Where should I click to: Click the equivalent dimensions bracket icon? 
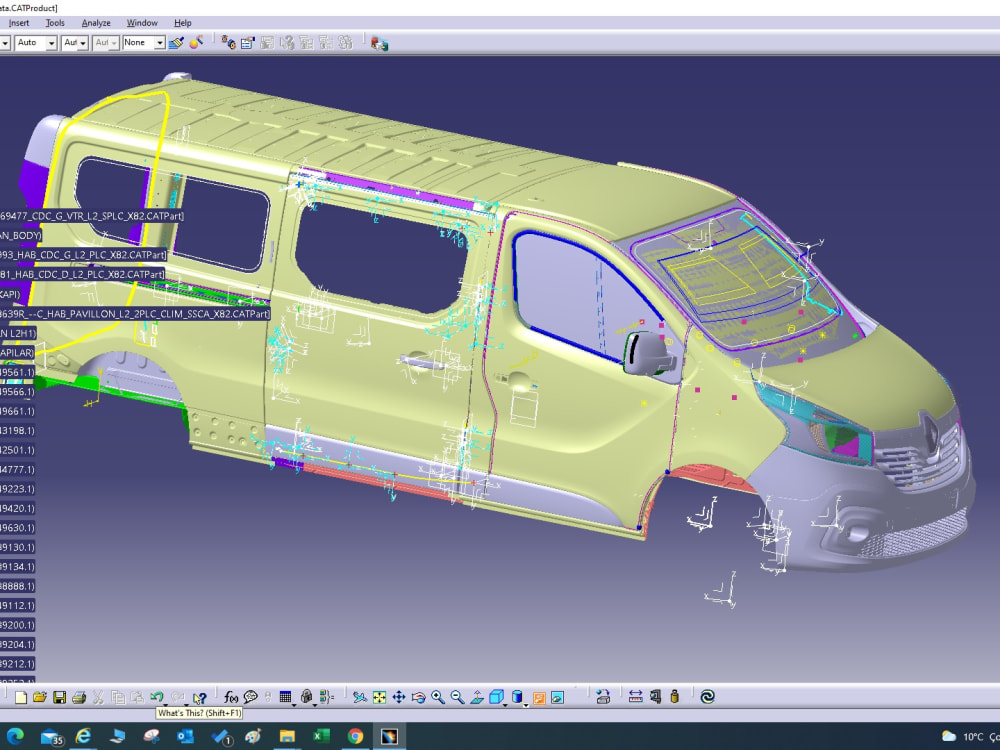tap(327, 697)
